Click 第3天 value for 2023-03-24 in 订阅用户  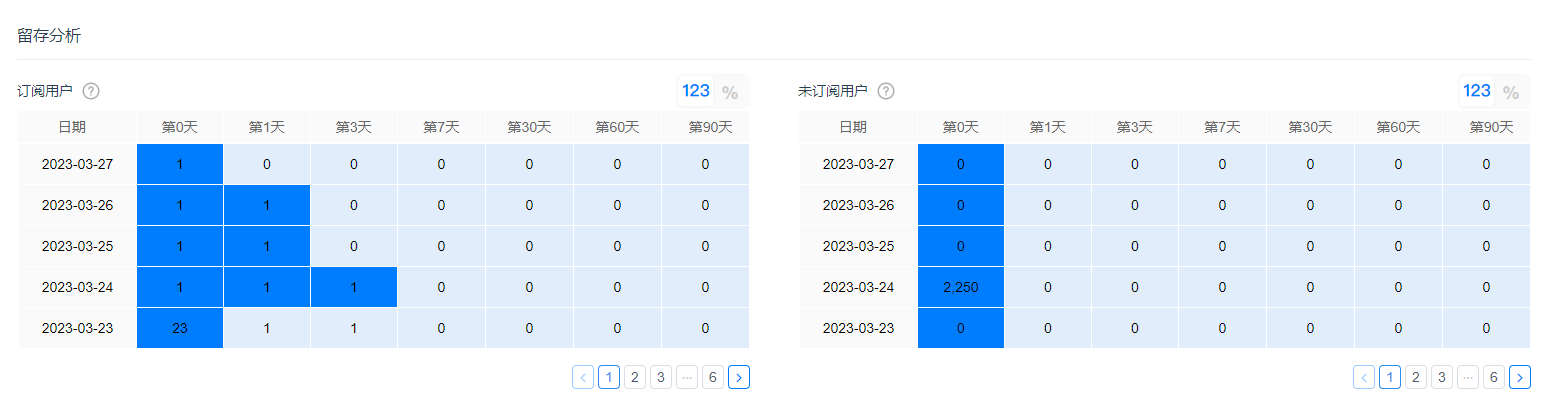[354, 287]
